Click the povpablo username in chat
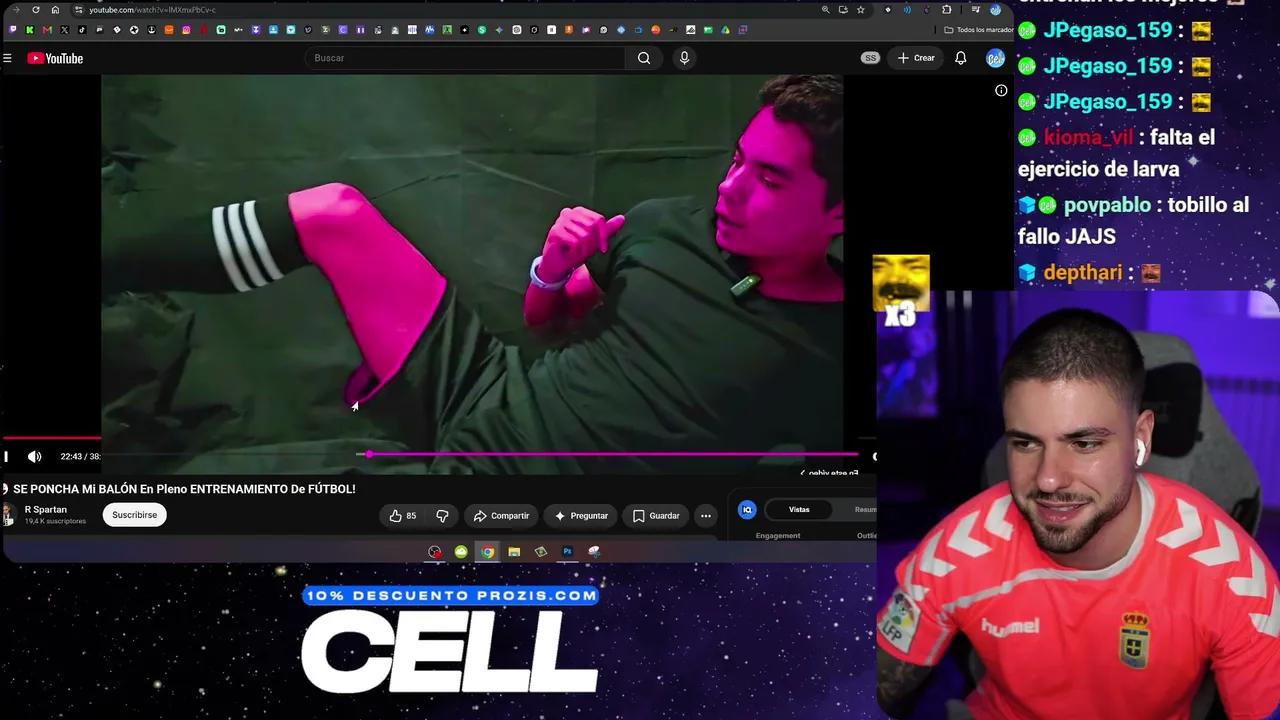 1107,205
